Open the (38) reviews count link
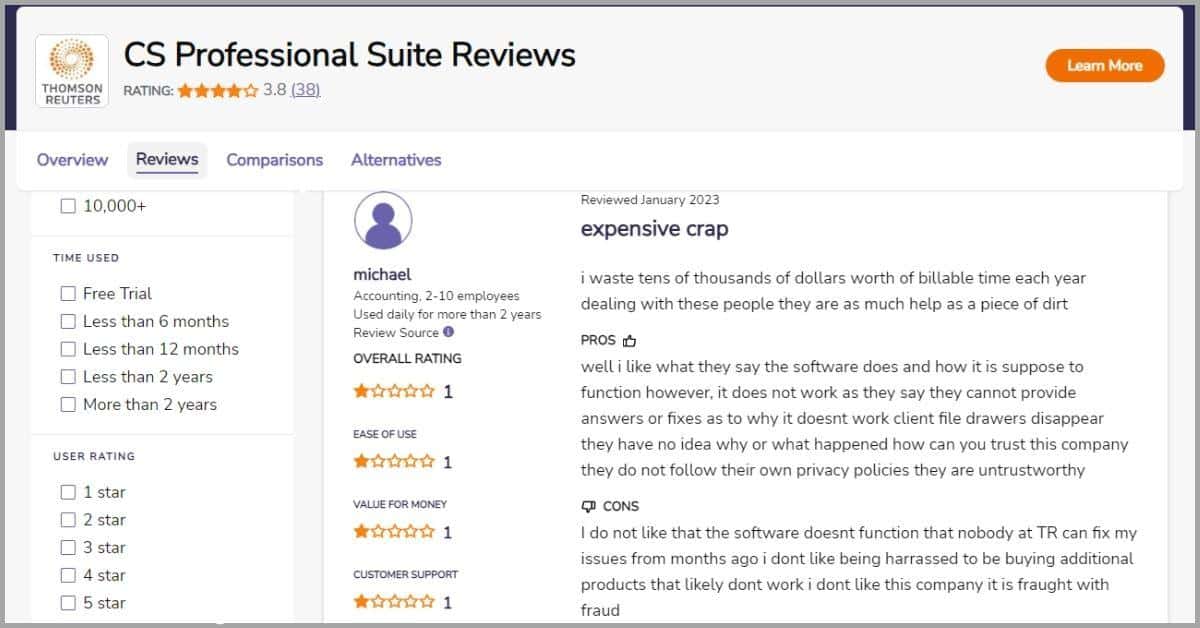 [x=306, y=90]
